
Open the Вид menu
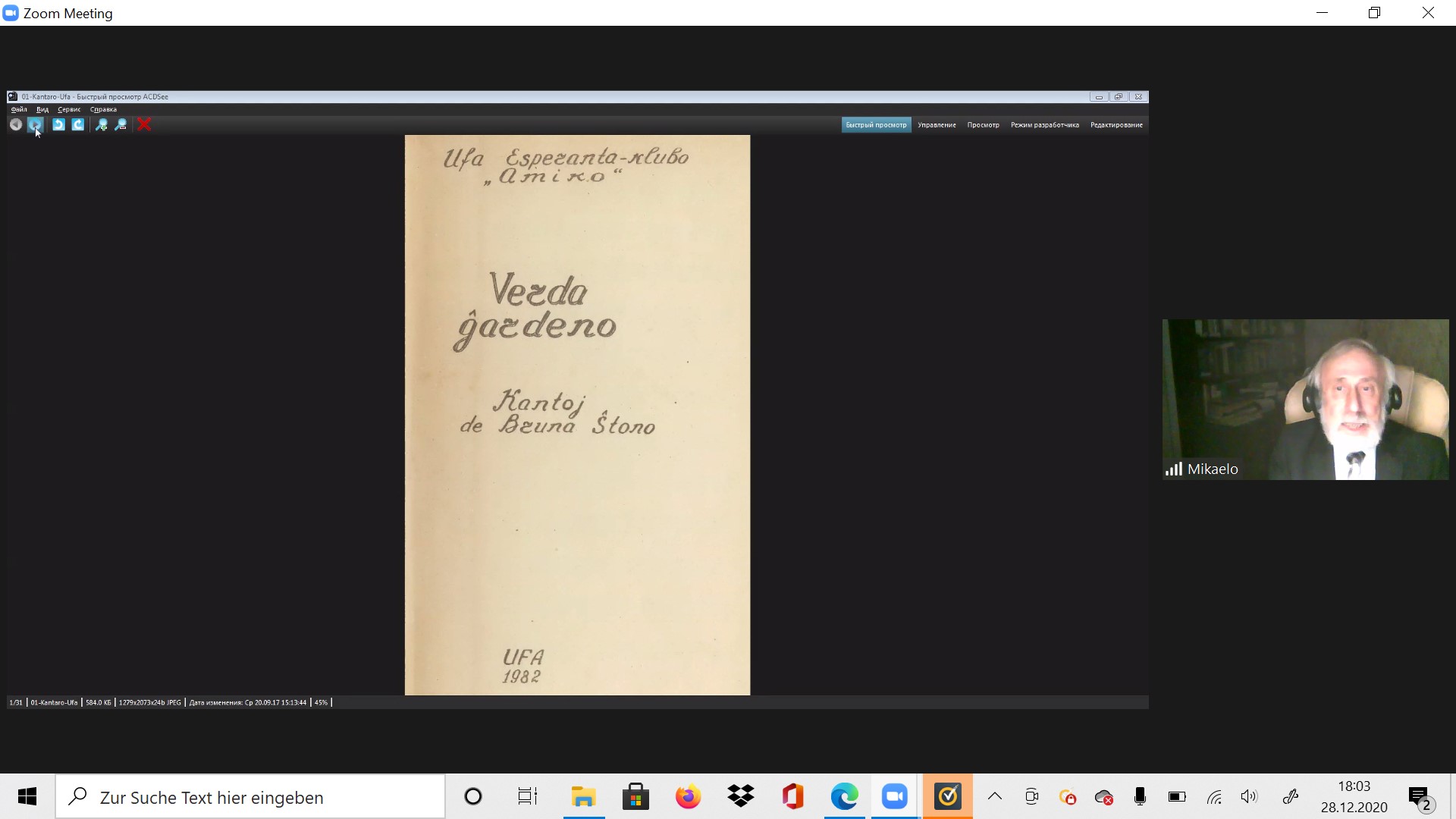42,109
